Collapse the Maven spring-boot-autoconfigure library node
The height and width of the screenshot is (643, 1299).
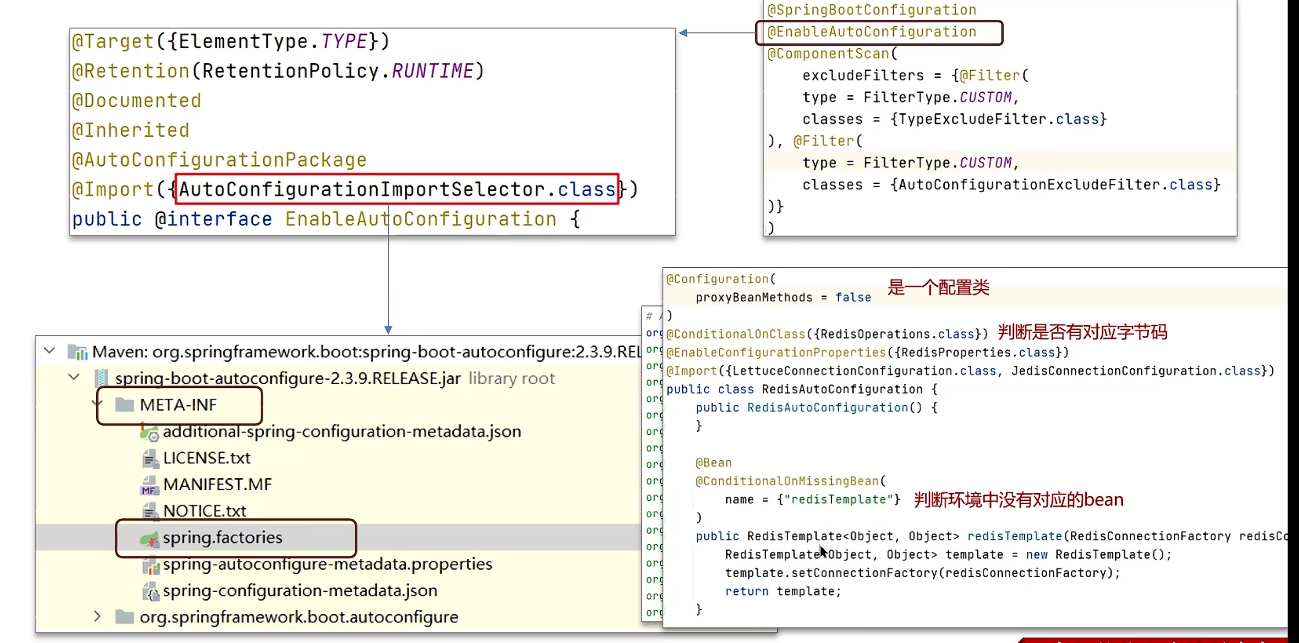point(49,351)
